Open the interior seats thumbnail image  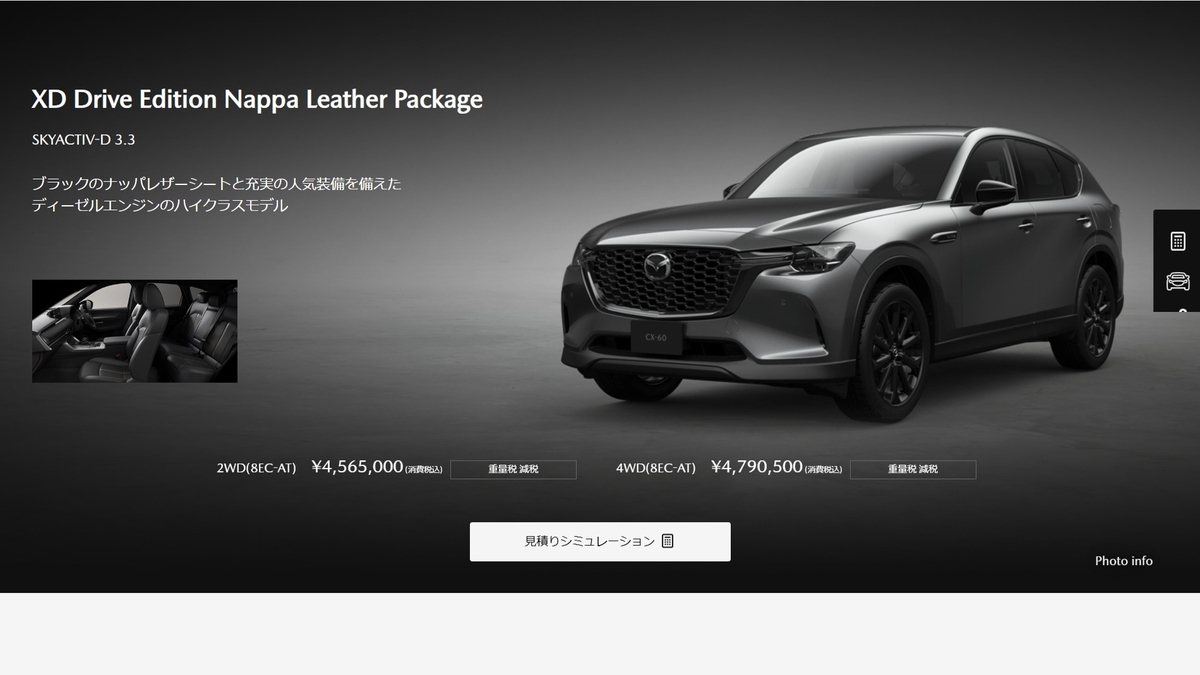[135, 331]
